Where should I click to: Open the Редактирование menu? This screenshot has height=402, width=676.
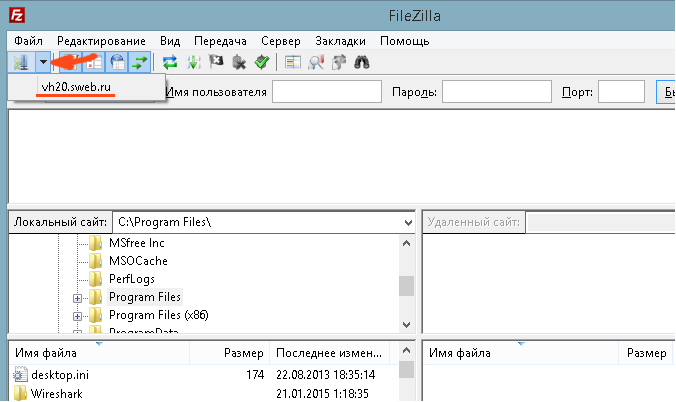101,41
